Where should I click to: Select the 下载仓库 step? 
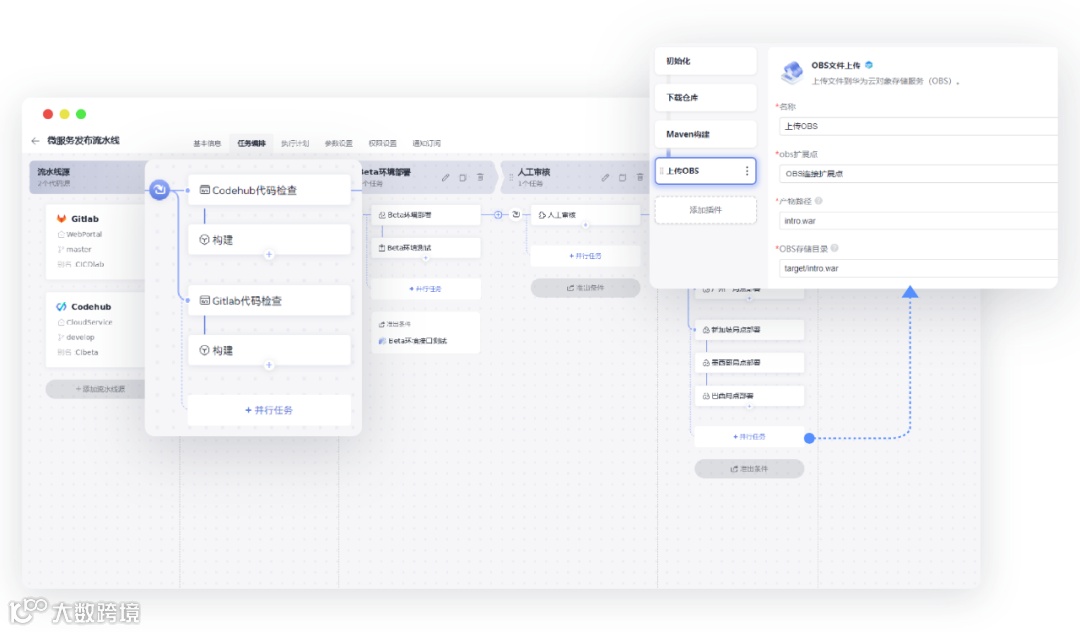click(x=706, y=98)
